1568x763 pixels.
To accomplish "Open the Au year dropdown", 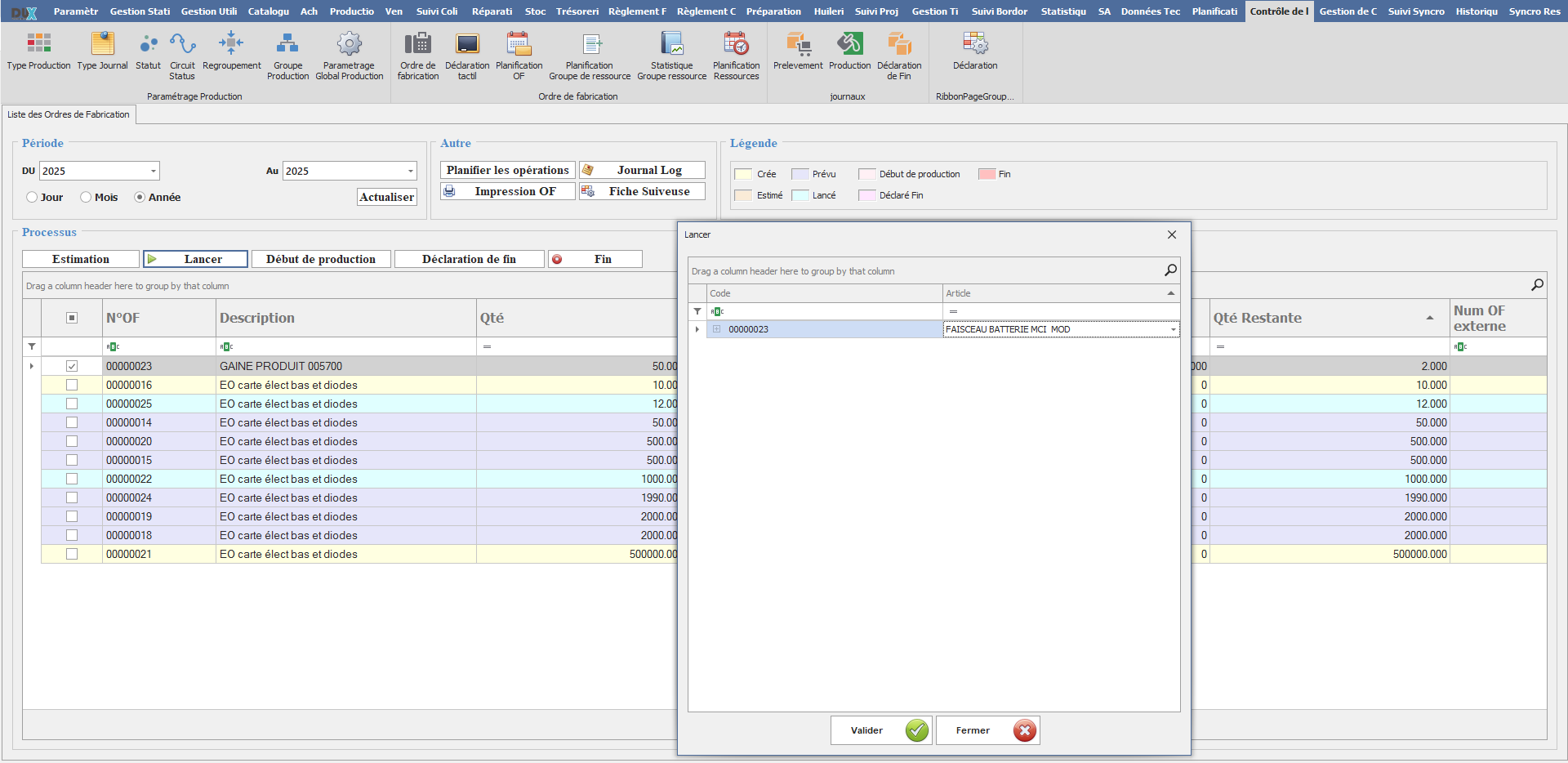I will pos(410,172).
